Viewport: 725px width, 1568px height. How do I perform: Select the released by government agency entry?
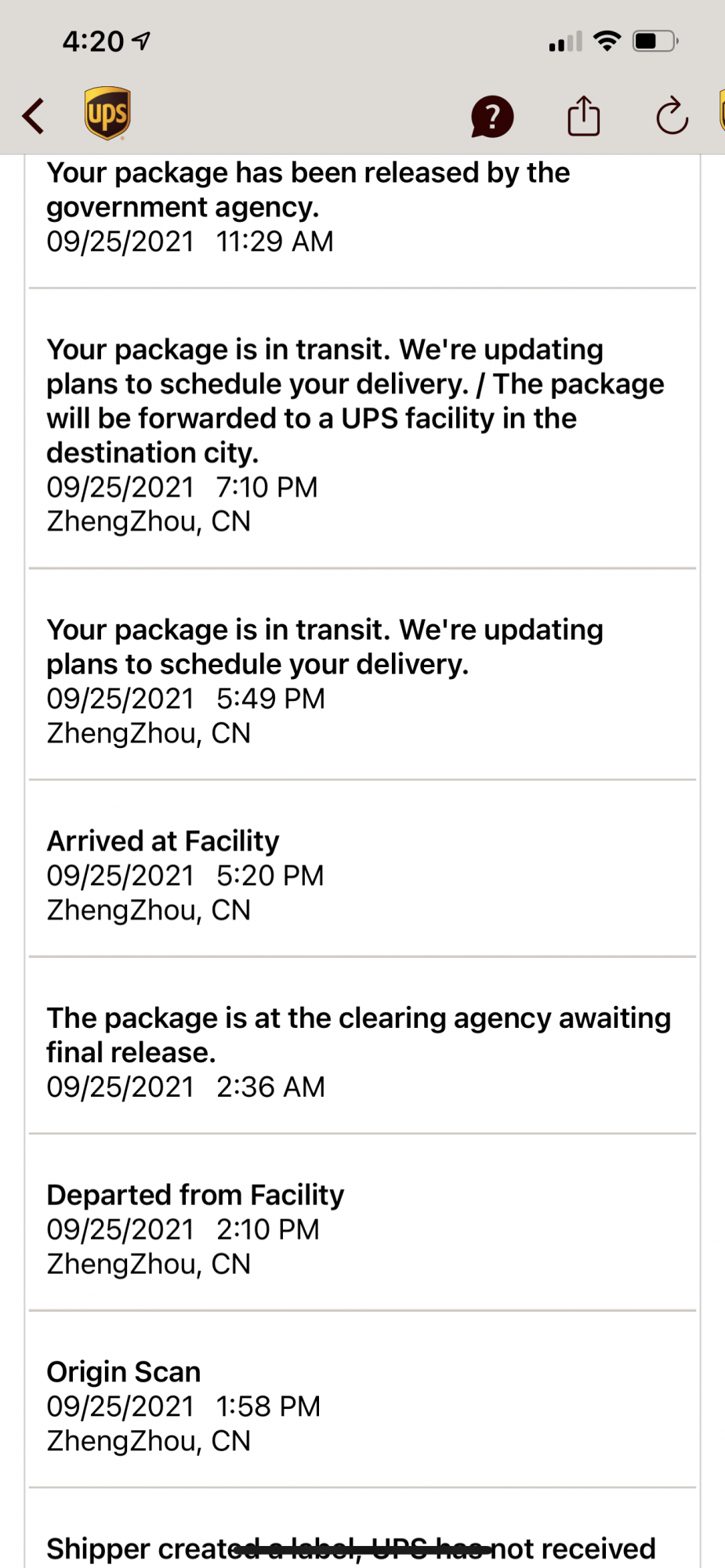[362, 207]
